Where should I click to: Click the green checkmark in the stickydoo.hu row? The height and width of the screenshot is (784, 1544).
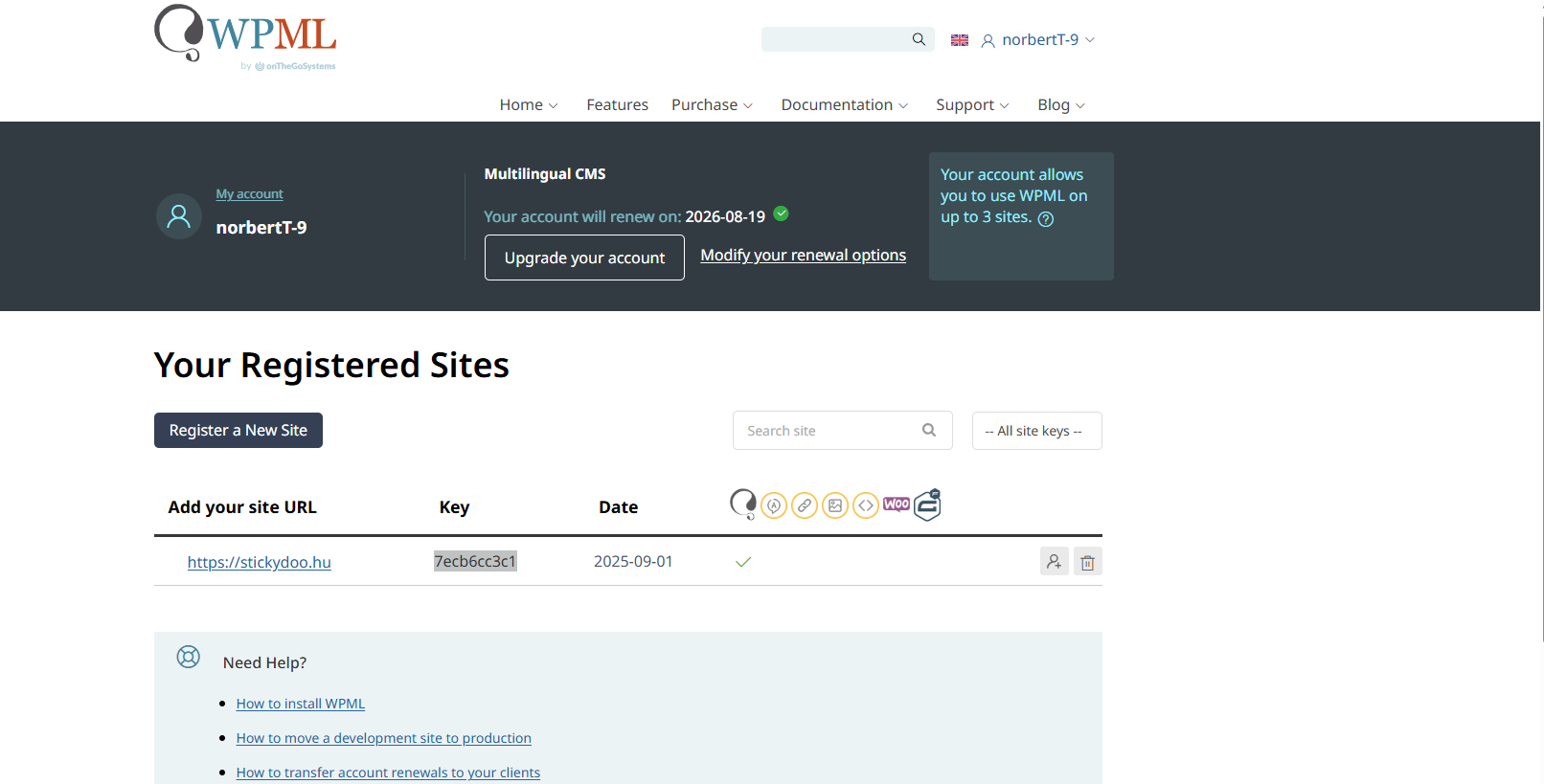(x=743, y=562)
